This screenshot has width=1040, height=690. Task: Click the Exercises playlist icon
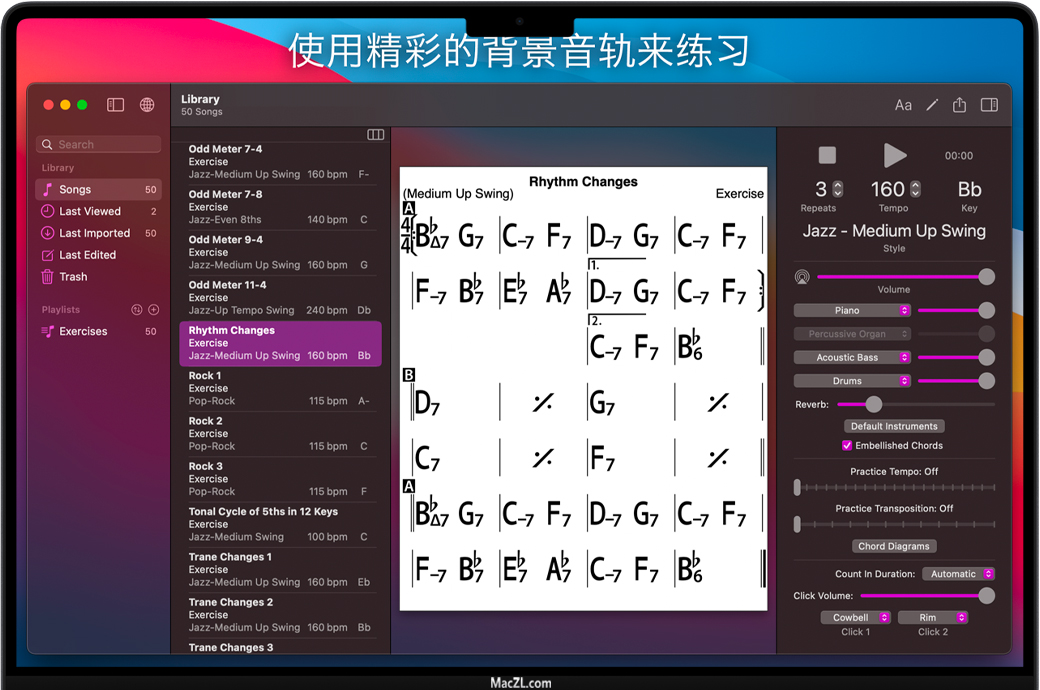tap(47, 331)
